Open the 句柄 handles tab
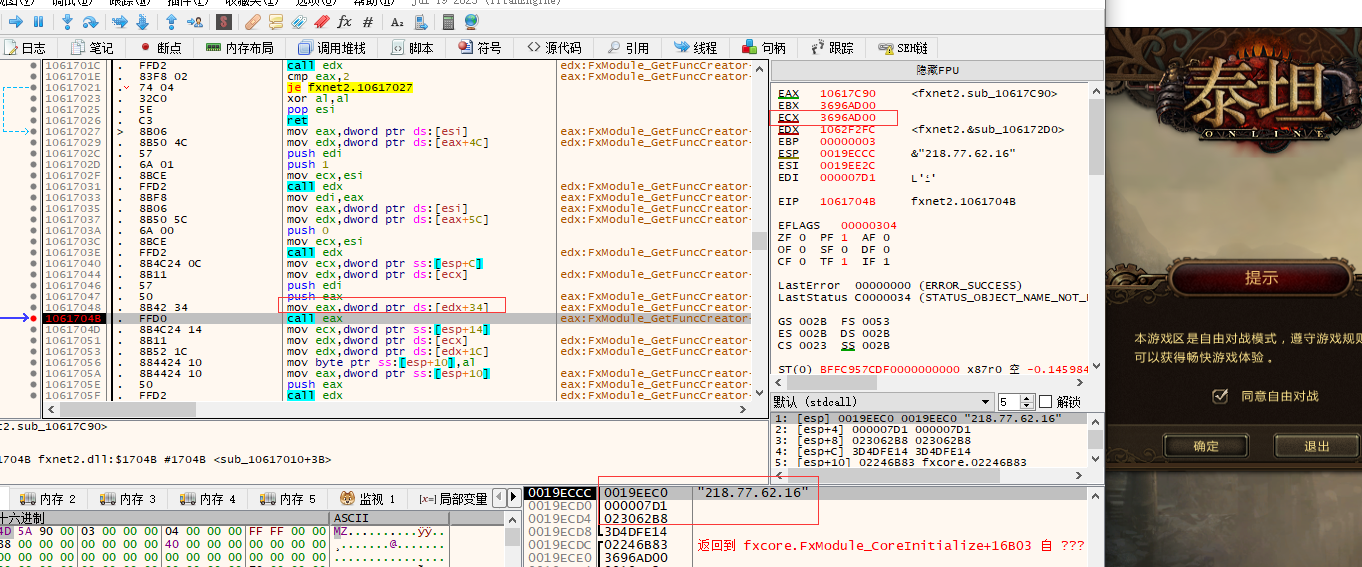 [764, 48]
